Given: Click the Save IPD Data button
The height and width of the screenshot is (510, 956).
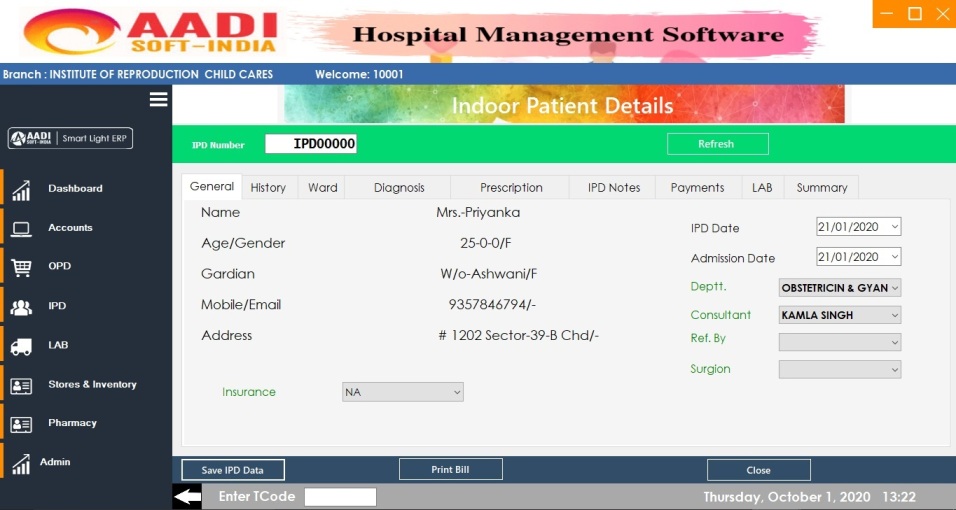Looking at the screenshot, I should point(233,470).
